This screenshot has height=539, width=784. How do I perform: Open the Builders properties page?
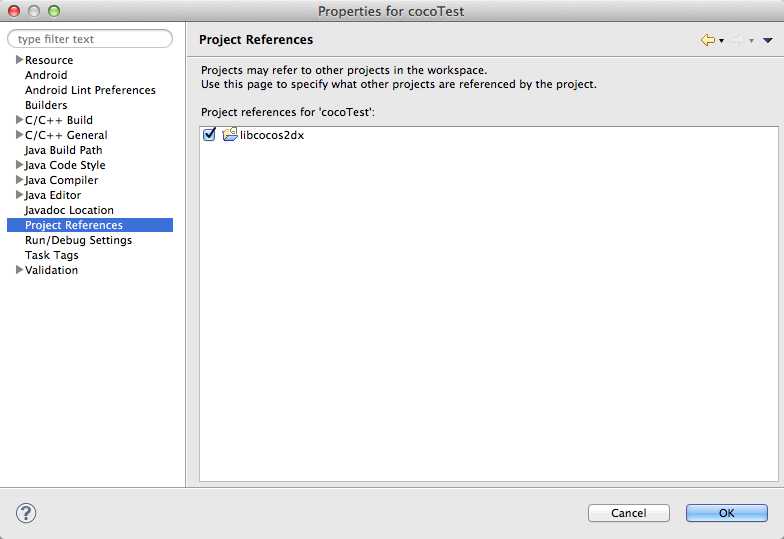point(46,105)
